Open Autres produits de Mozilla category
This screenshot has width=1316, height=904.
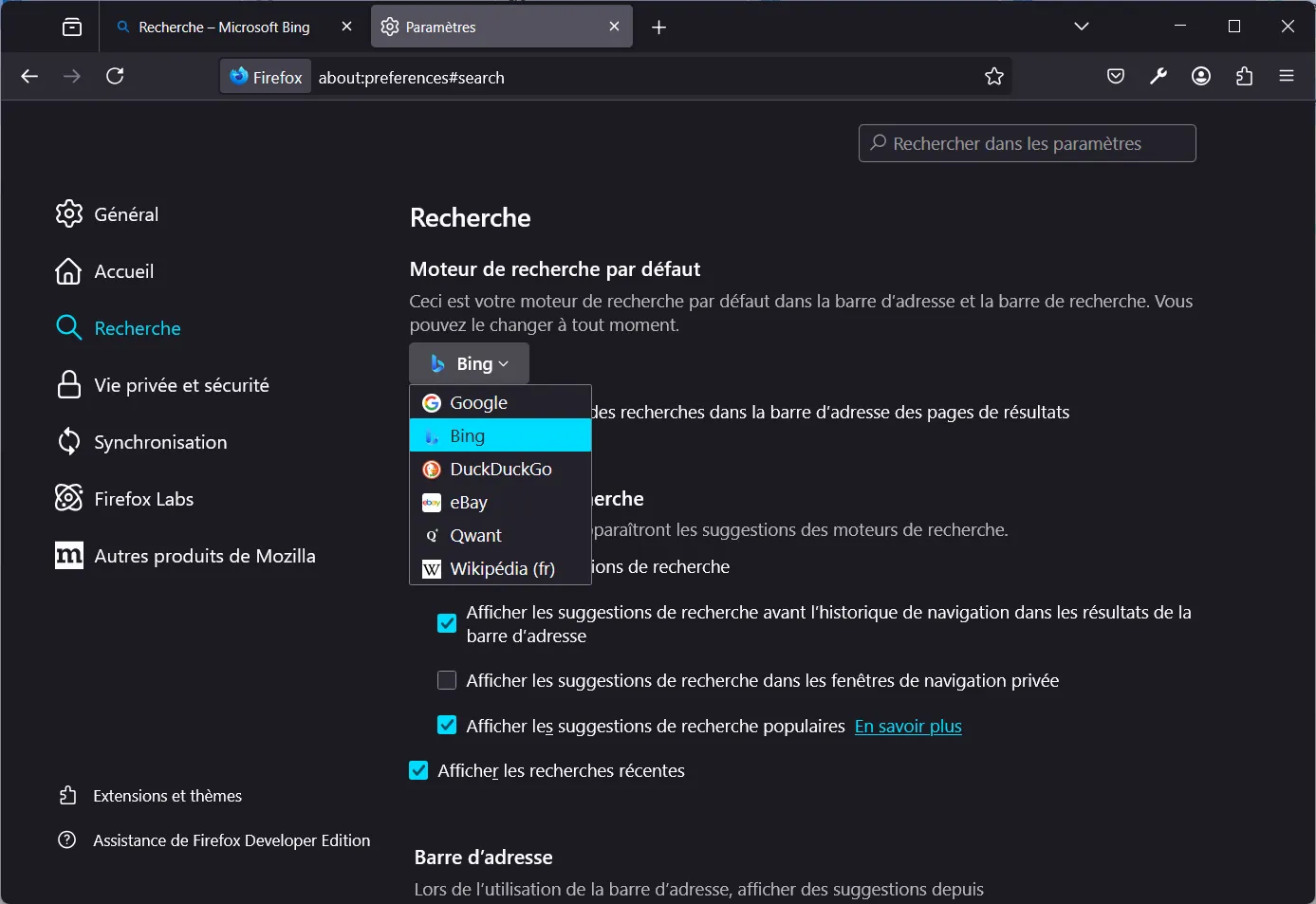[x=186, y=556]
